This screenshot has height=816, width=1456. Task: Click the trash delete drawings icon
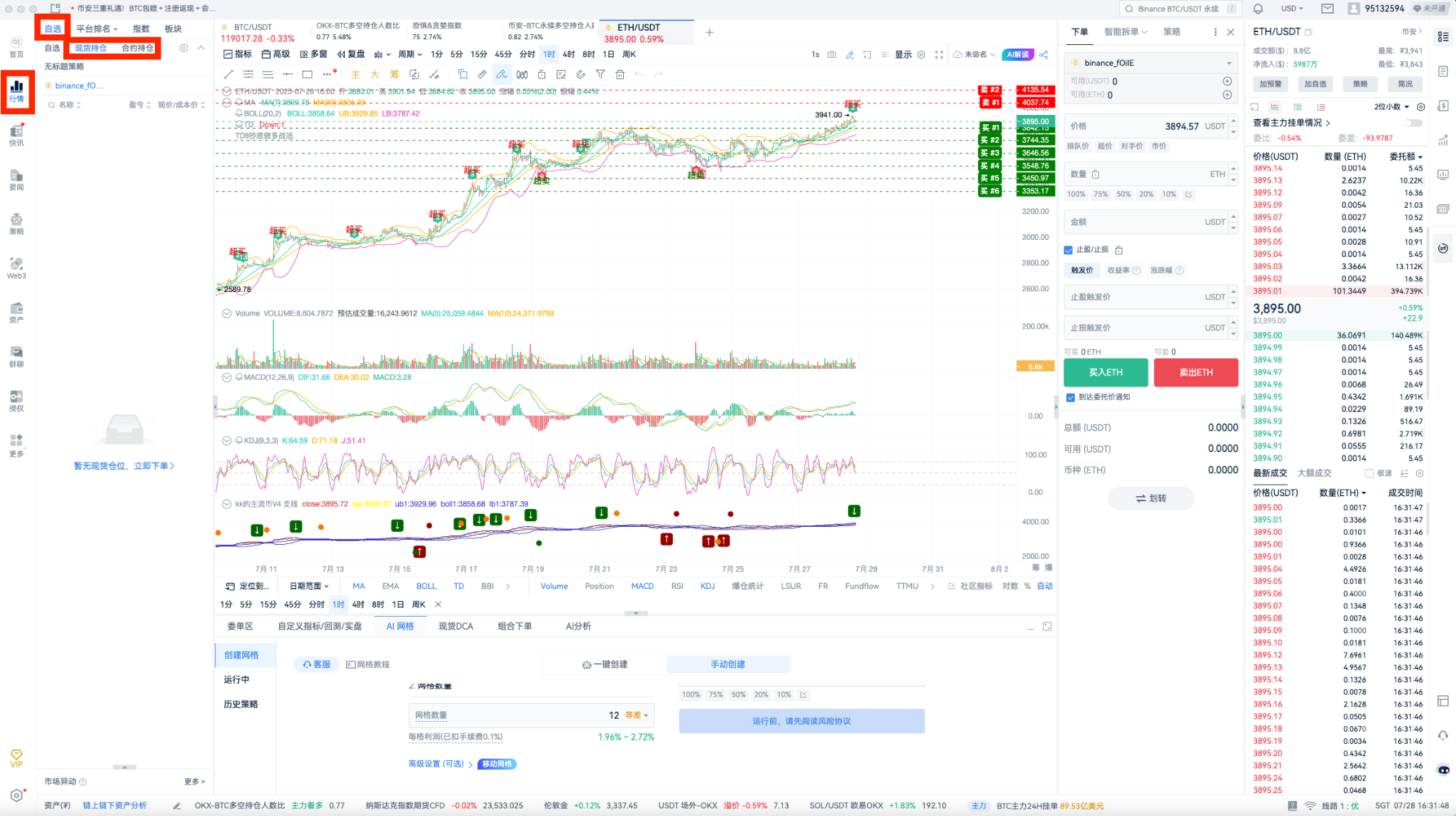pos(620,74)
